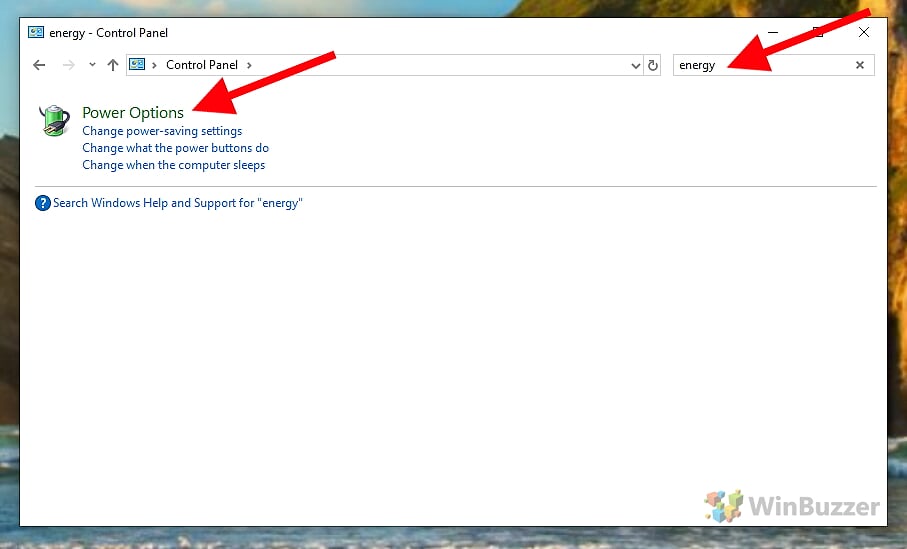The image size is (907, 549).
Task: Go up one level with the Up arrow
Action: point(113,65)
